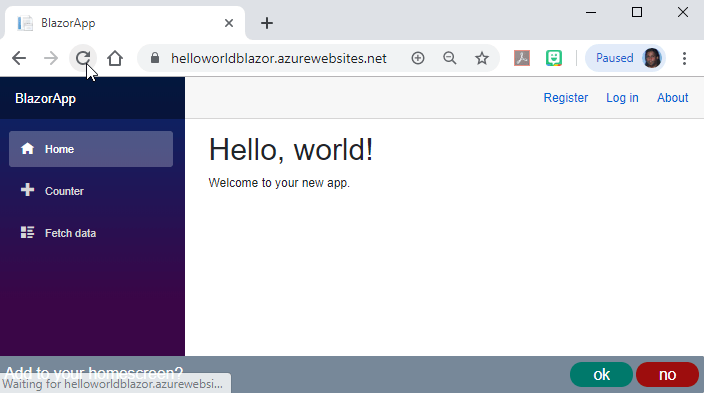Click the address bar URL
704x393 pixels.
point(278,58)
